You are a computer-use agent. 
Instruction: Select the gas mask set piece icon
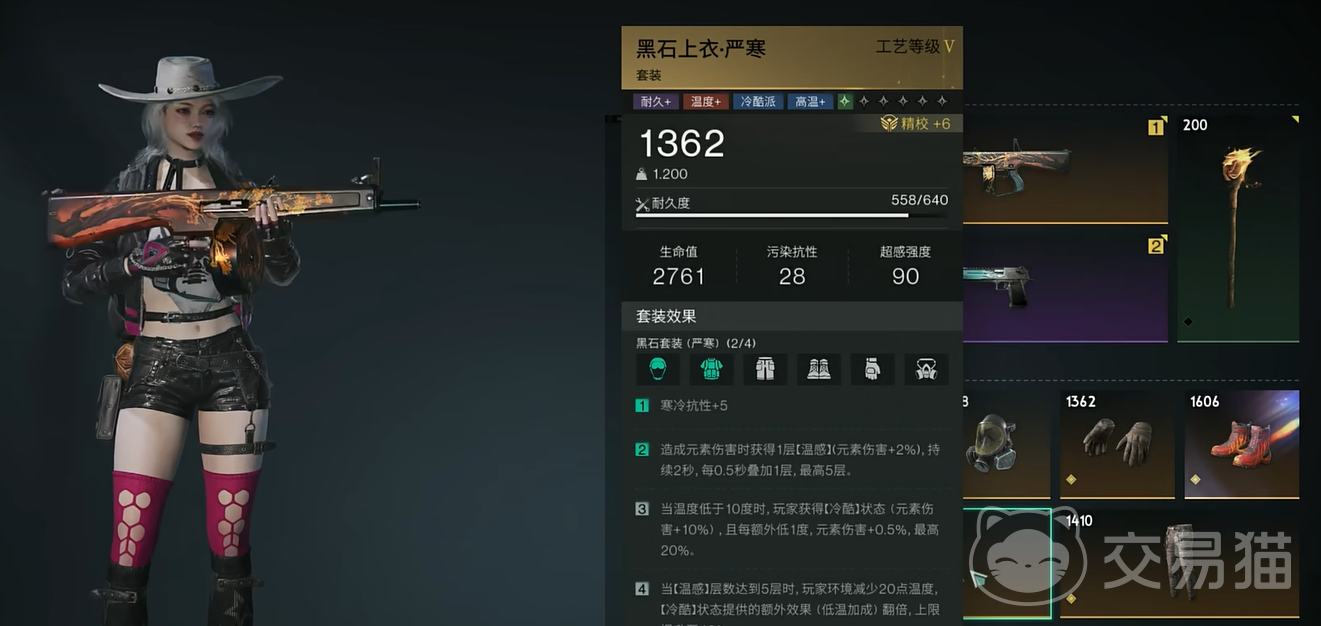click(x=926, y=369)
